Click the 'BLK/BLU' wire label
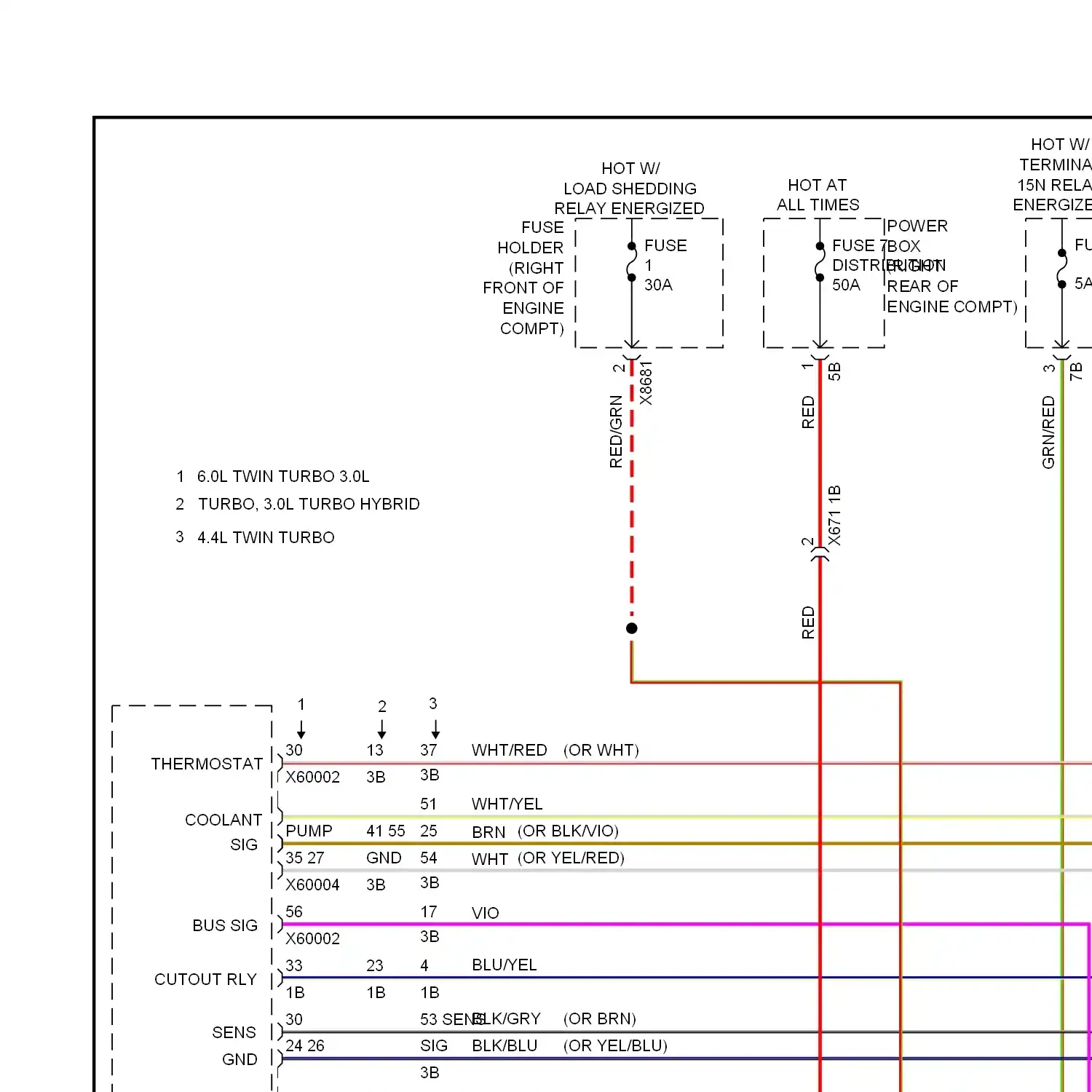The height and width of the screenshot is (1092, 1092). pyautogui.click(x=505, y=1045)
